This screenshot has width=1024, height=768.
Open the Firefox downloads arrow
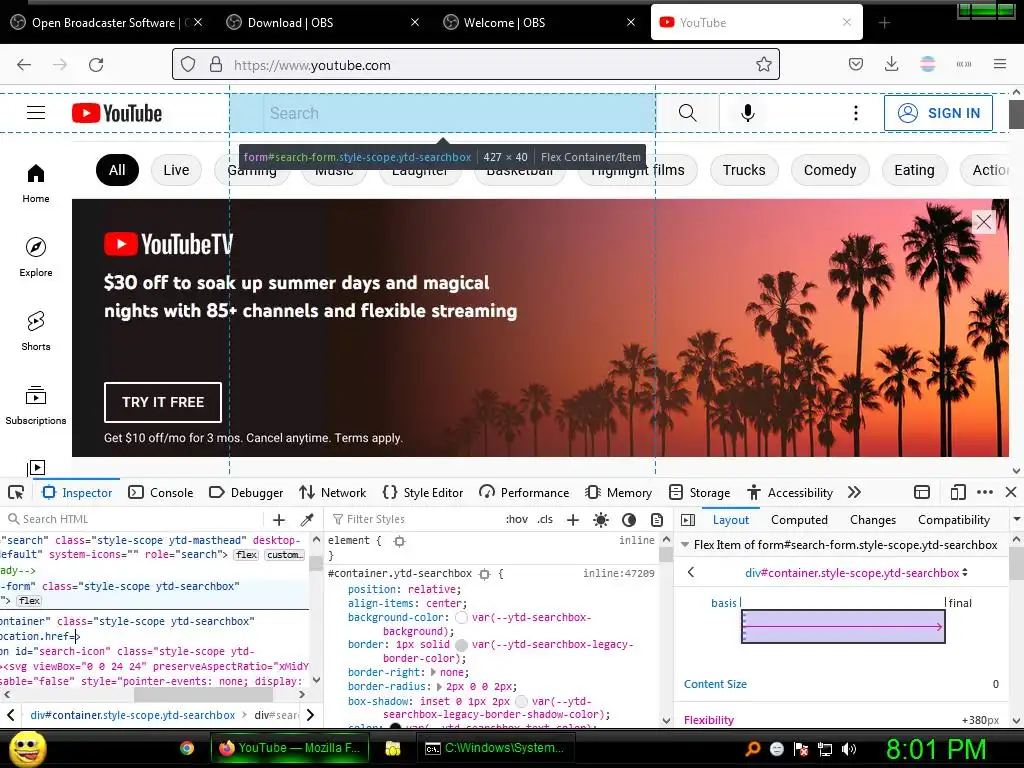891,64
